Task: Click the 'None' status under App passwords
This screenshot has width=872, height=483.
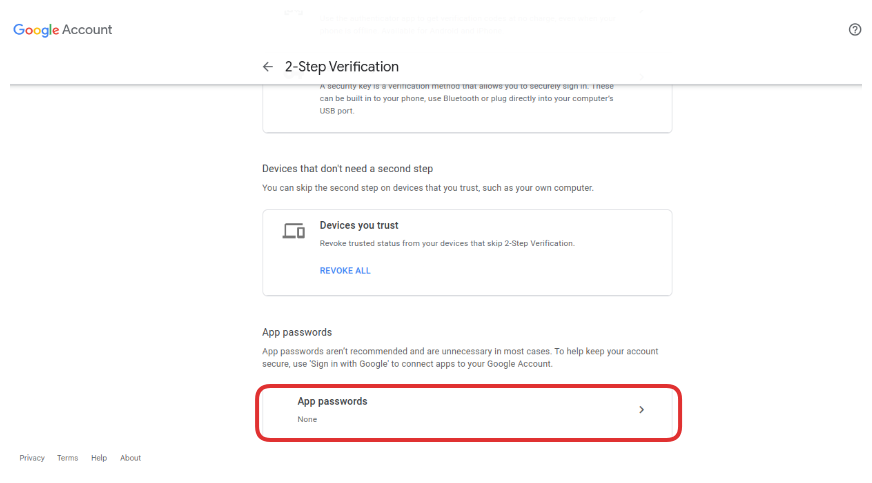Action: point(307,419)
